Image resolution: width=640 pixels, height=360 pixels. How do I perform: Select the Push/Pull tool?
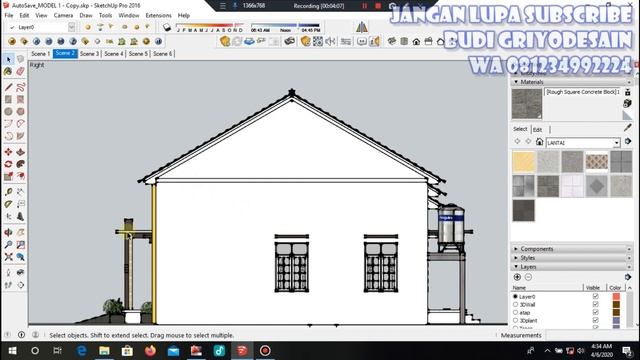(x=20, y=152)
